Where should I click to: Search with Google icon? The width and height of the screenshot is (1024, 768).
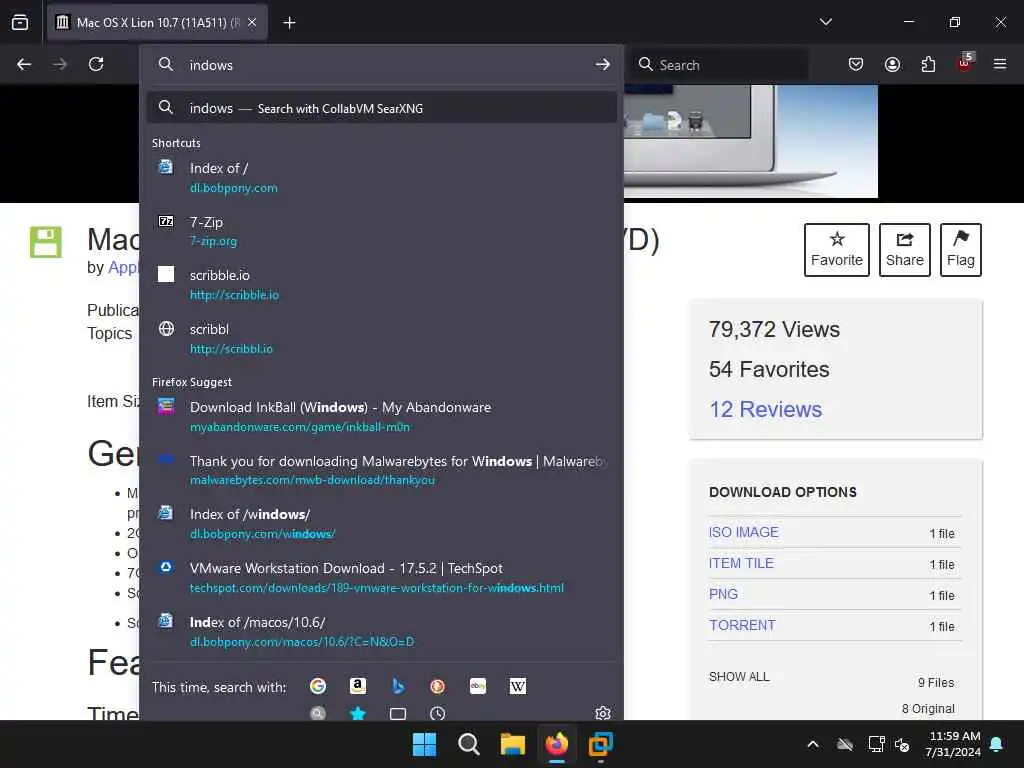click(318, 686)
